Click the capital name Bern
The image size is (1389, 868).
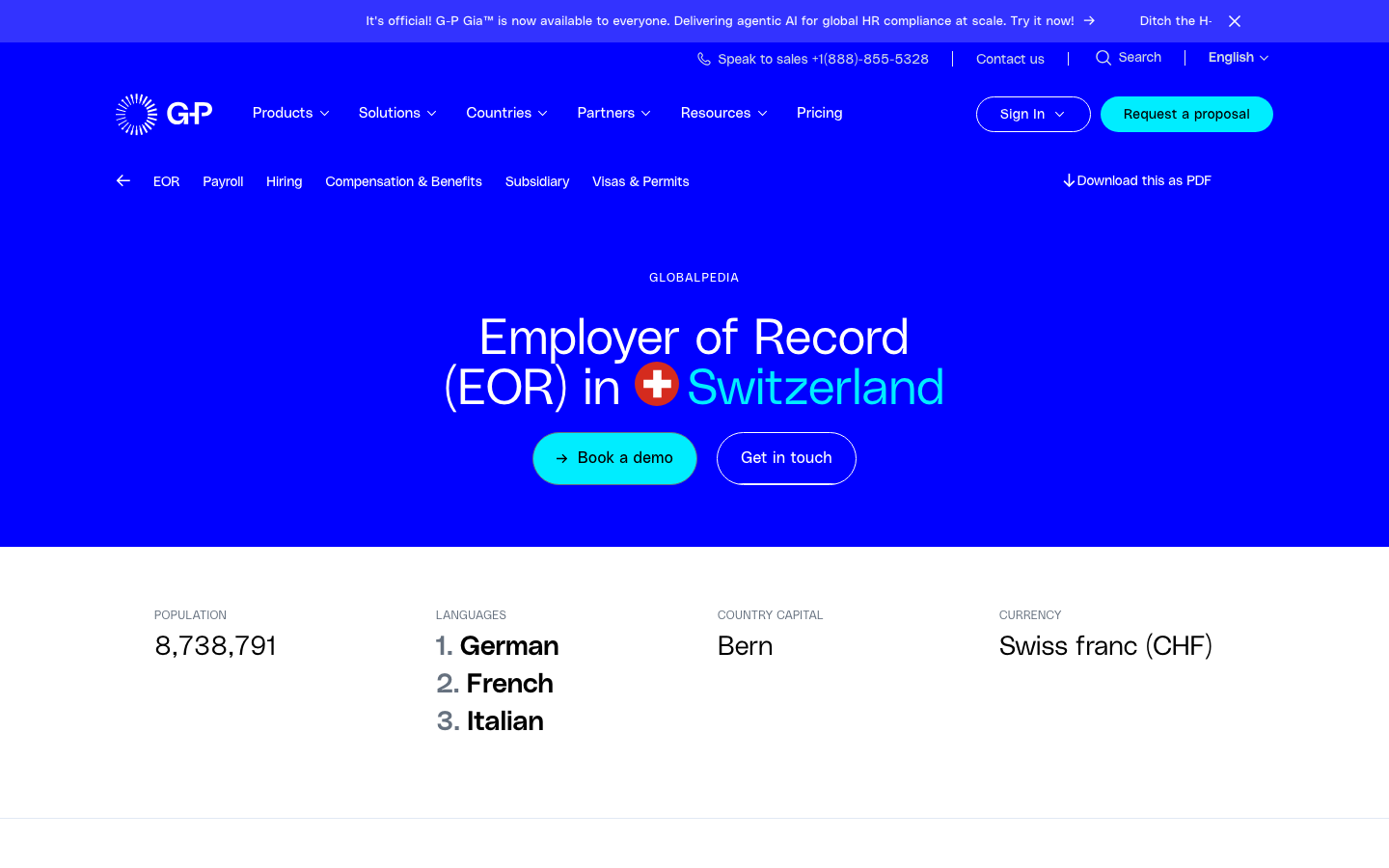point(746,646)
